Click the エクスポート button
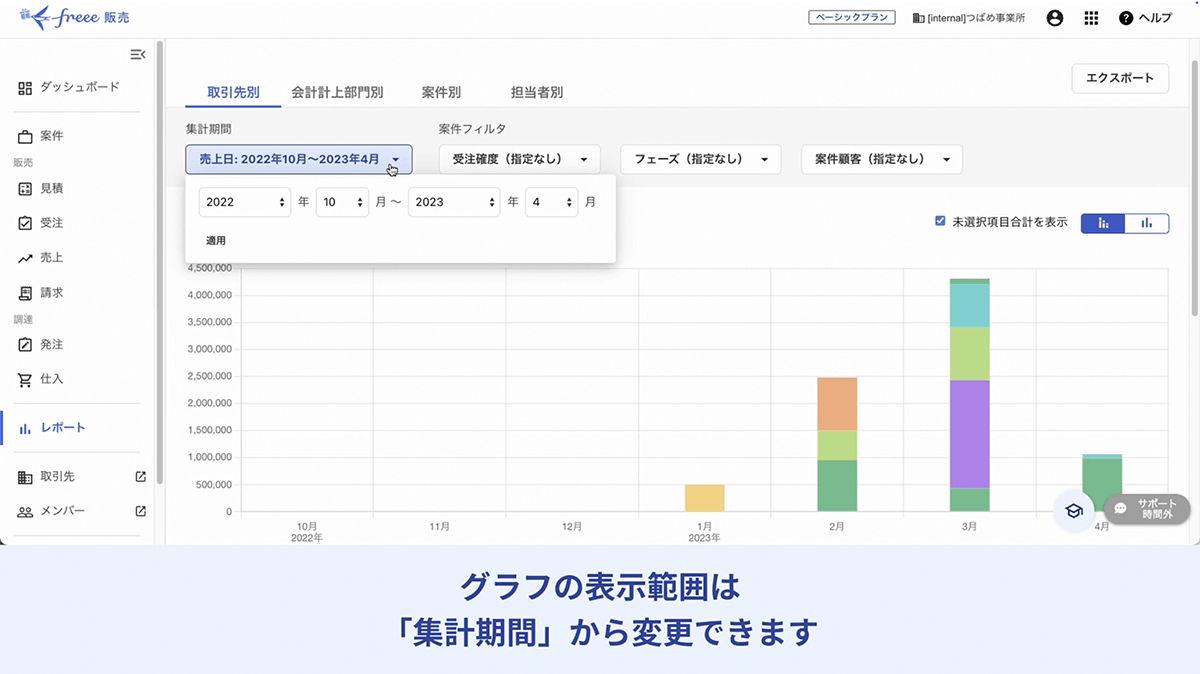This screenshot has width=1200, height=674. [x=1119, y=78]
